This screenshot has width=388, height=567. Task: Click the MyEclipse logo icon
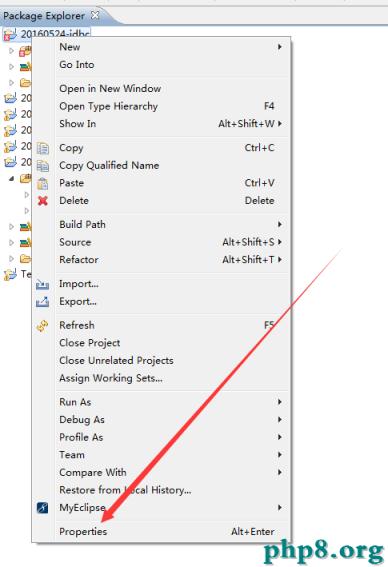coord(42,508)
